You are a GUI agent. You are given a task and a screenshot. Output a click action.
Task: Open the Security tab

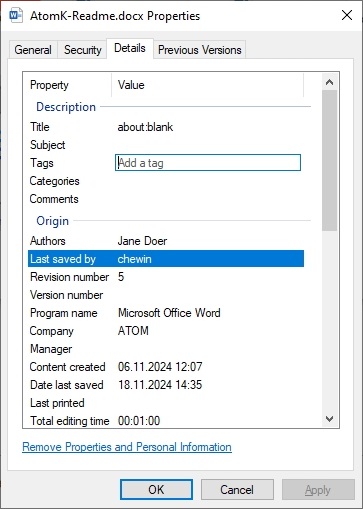click(83, 50)
